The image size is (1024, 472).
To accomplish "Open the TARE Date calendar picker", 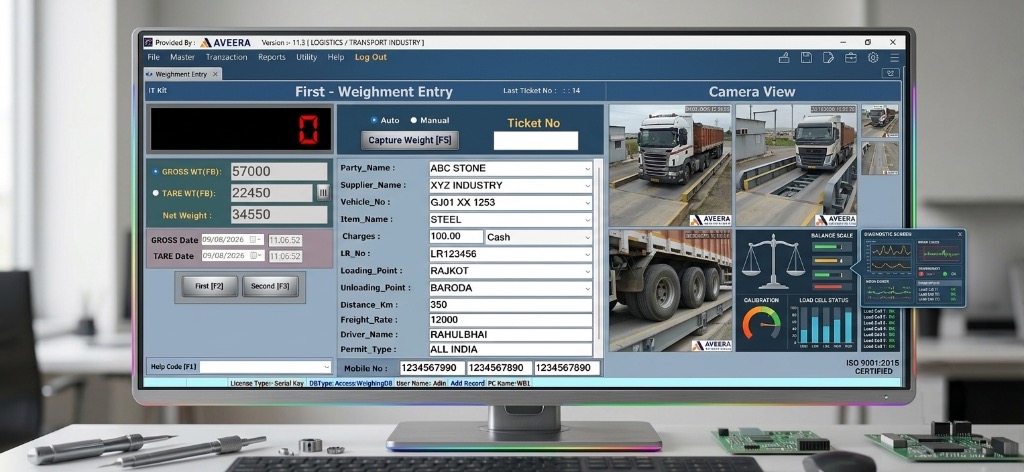I will (253, 256).
